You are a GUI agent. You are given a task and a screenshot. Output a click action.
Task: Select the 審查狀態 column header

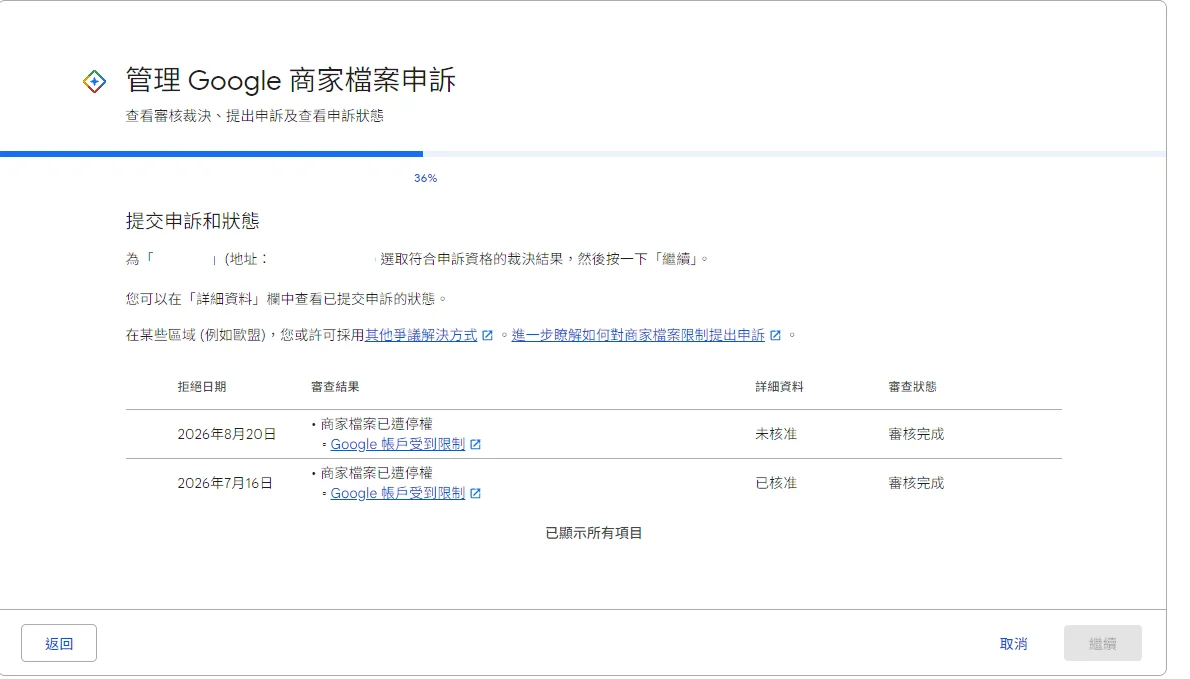click(x=912, y=387)
